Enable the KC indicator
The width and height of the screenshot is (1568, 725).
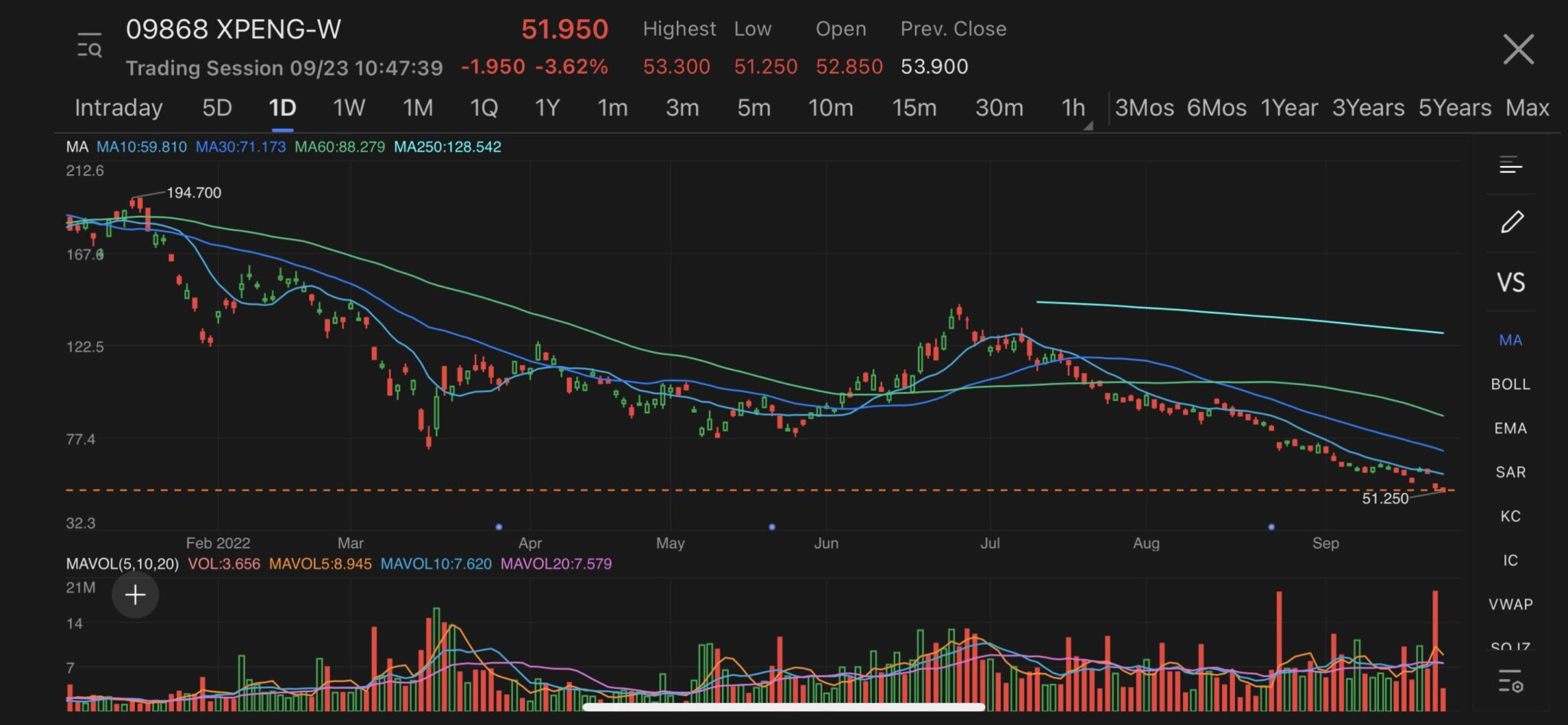tap(1510, 516)
